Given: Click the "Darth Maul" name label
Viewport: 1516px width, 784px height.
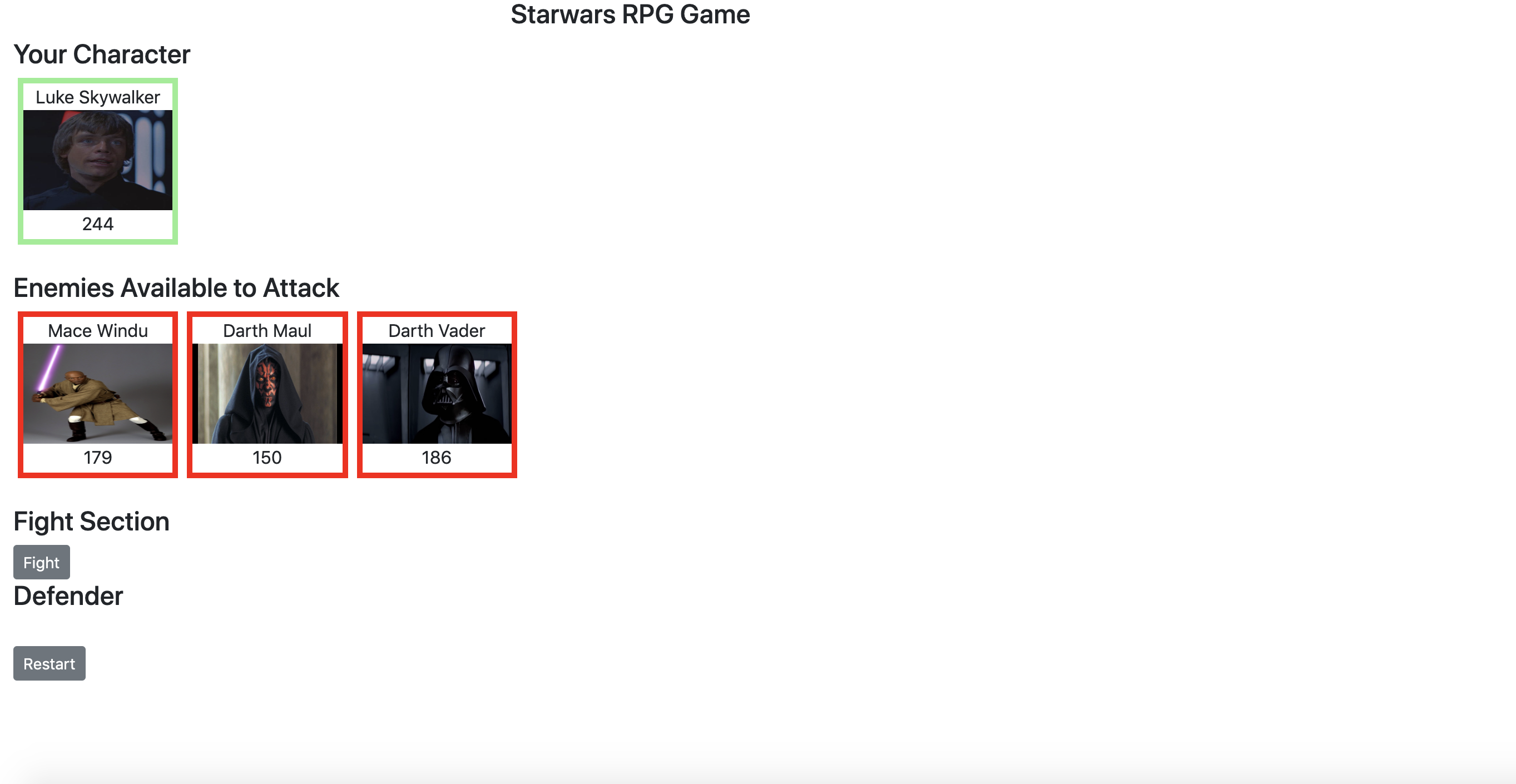Looking at the screenshot, I should tap(267, 331).
